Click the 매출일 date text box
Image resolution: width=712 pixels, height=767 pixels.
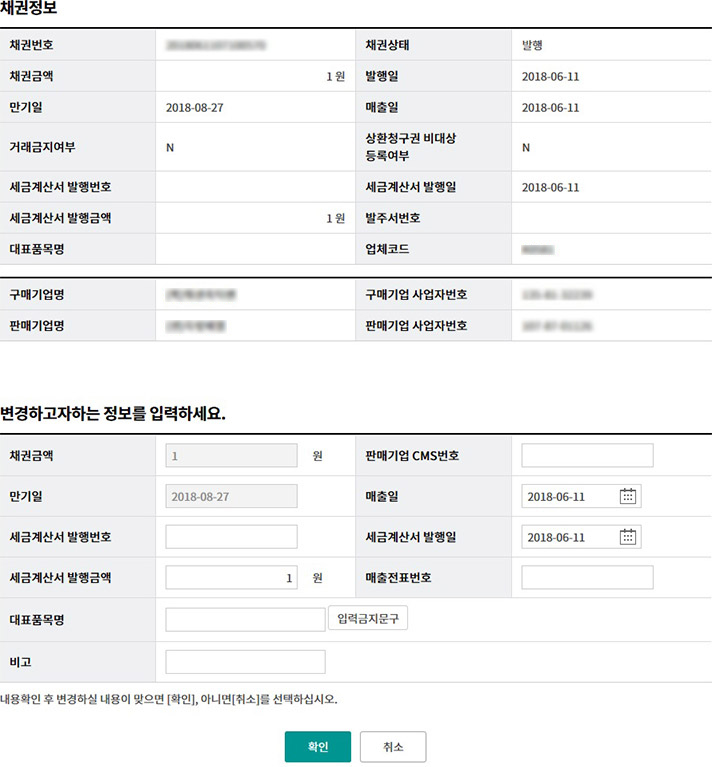point(566,496)
